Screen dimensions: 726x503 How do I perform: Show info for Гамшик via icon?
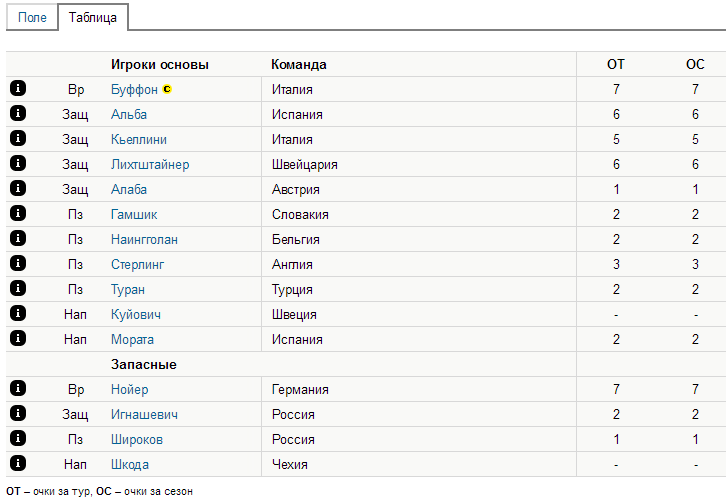17,214
